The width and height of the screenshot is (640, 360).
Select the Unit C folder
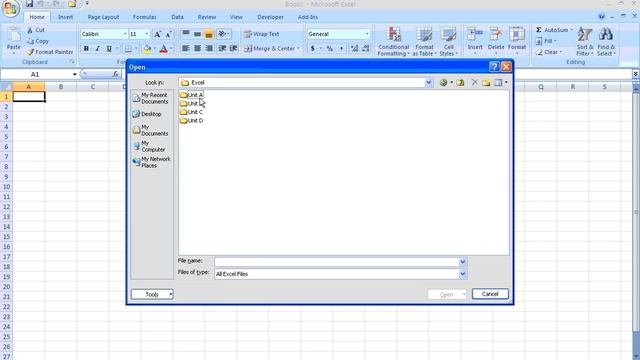(x=191, y=112)
